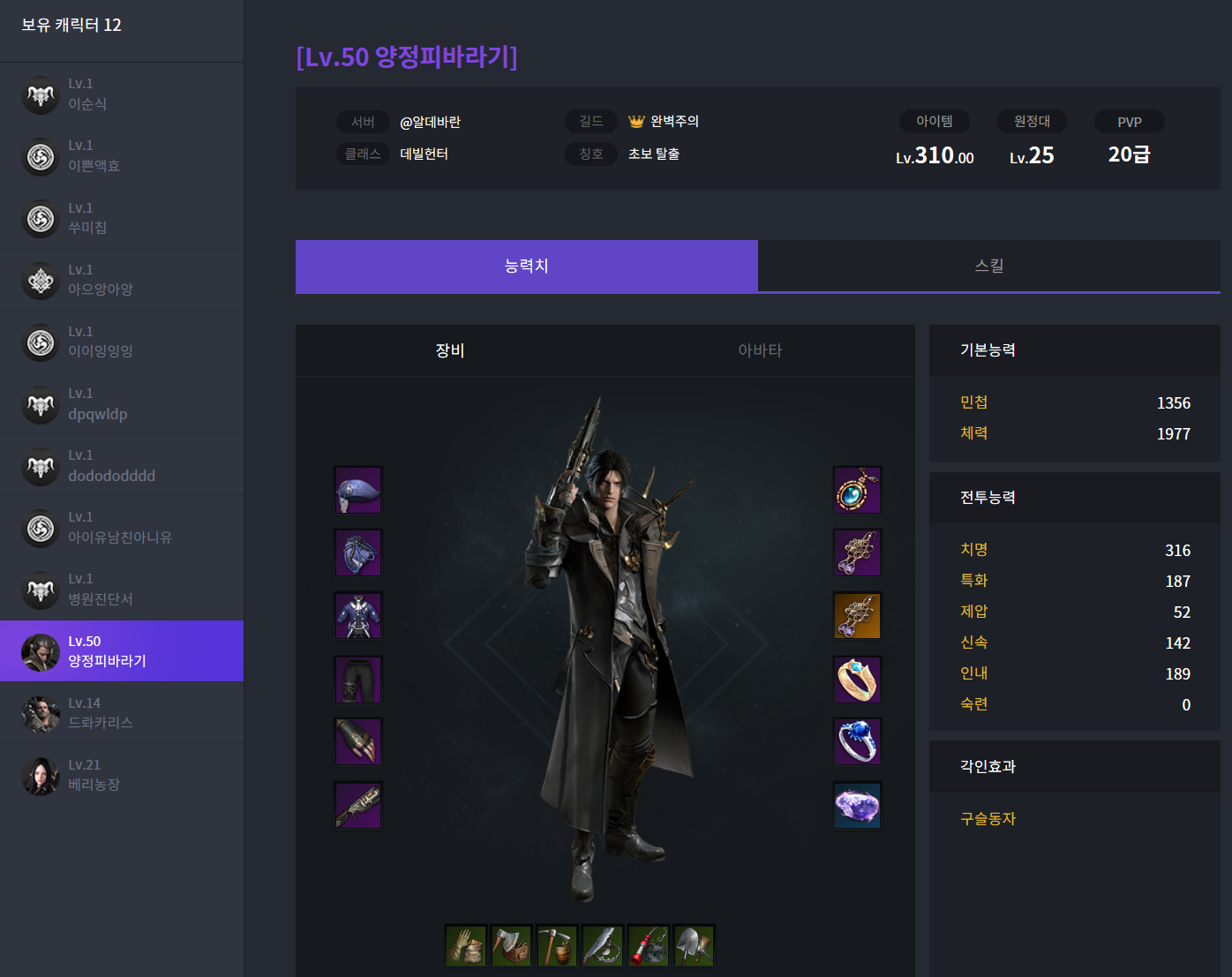This screenshot has width=1232, height=977.
Task: Select the gloves equipment icon
Action: pos(358,741)
